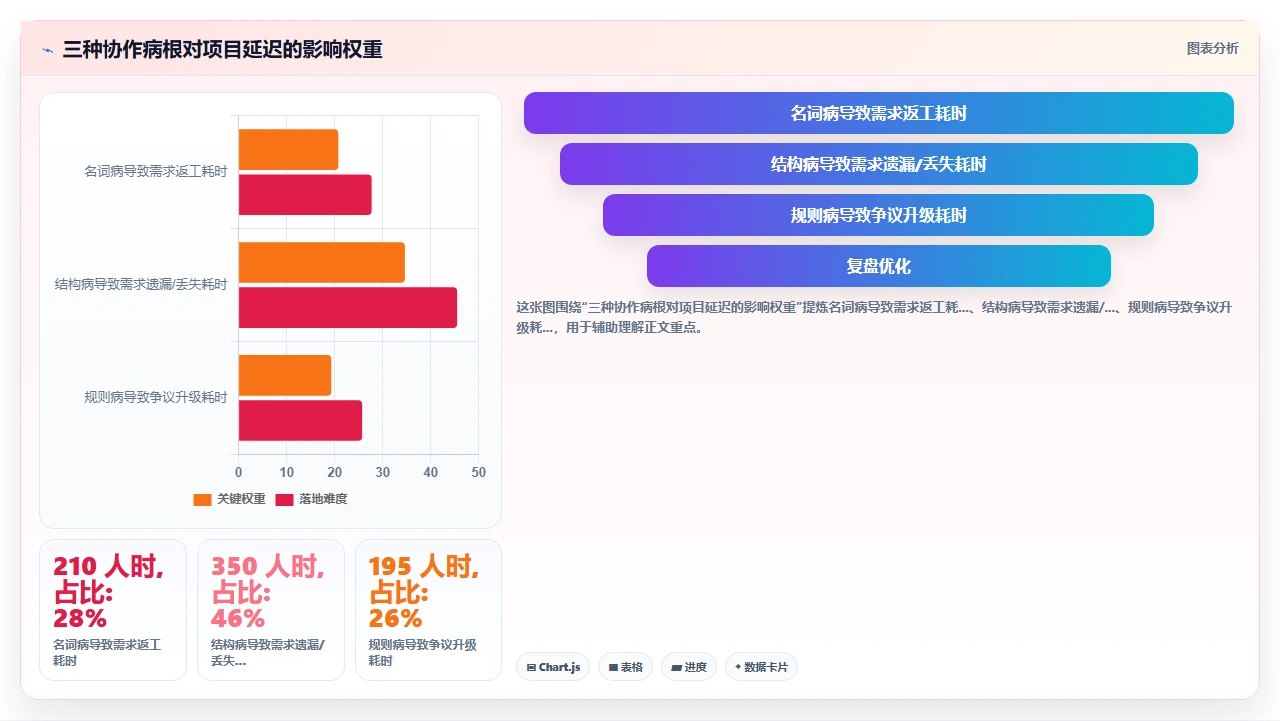Click red bar for 名词病导致需求返工耗时
Image resolution: width=1280 pixels, height=721 pixels.
(305, 194)
